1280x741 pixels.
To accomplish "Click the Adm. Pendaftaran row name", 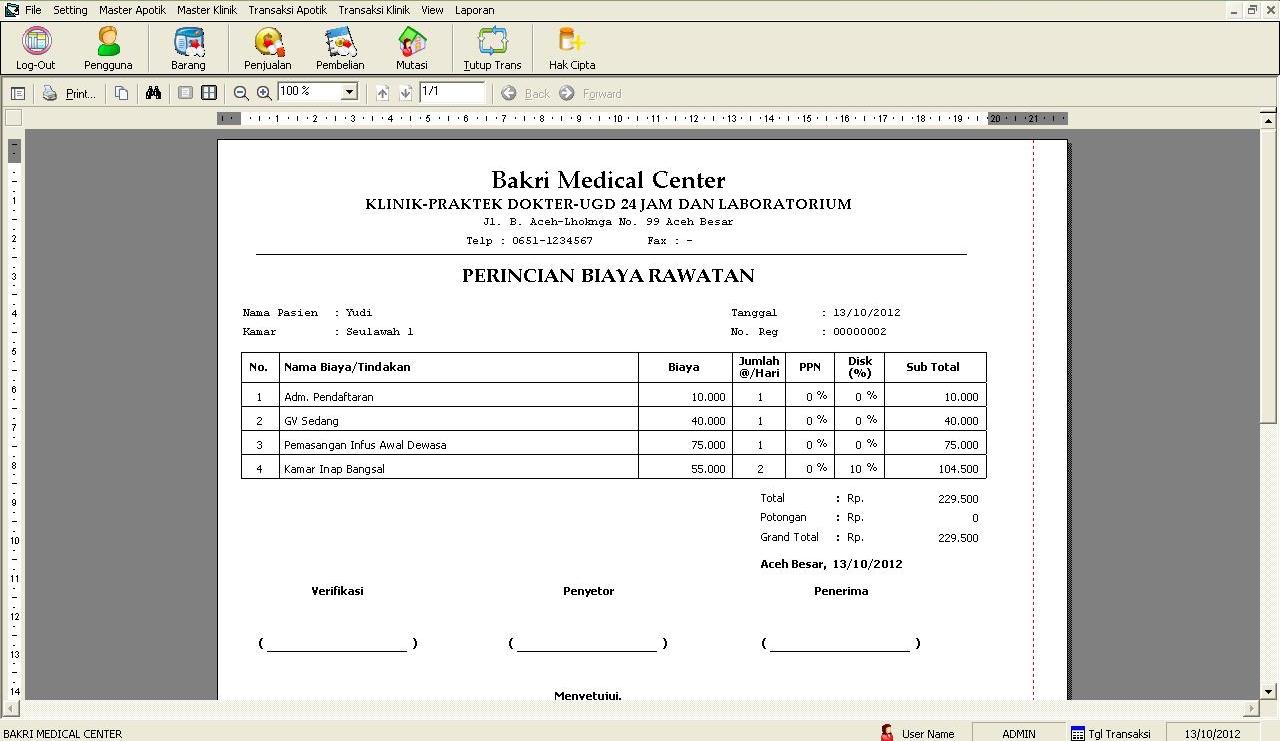I will tap(329, 397).
